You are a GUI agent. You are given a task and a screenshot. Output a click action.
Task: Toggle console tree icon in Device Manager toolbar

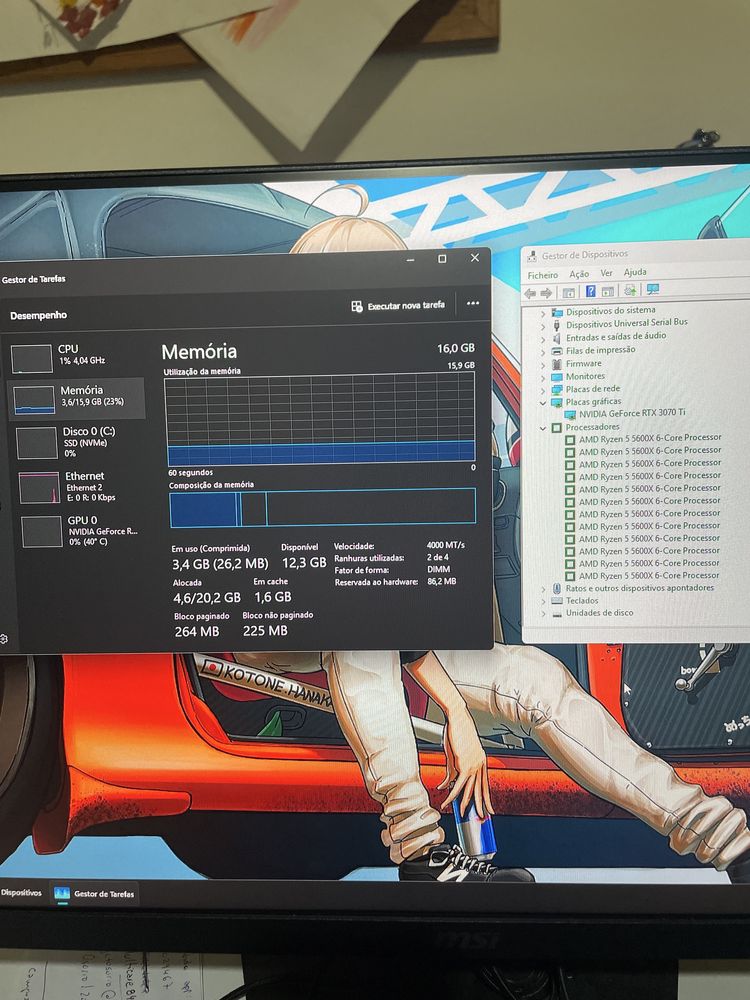pyautogui.click(x=568, y=293)
